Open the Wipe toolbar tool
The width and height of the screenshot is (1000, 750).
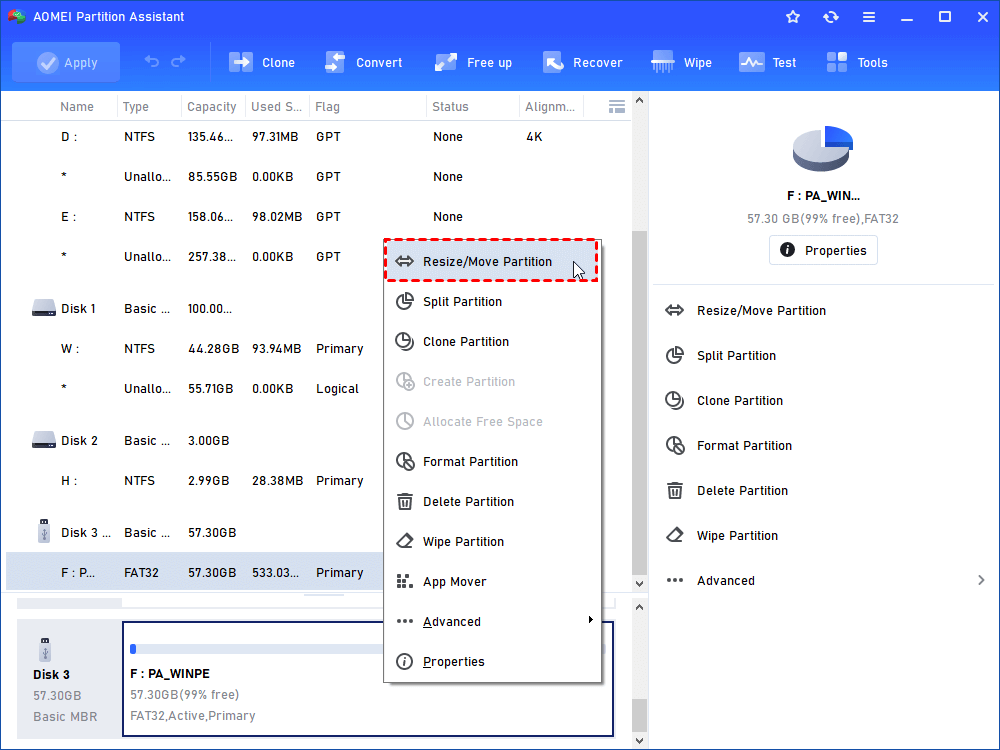[681, 62]
